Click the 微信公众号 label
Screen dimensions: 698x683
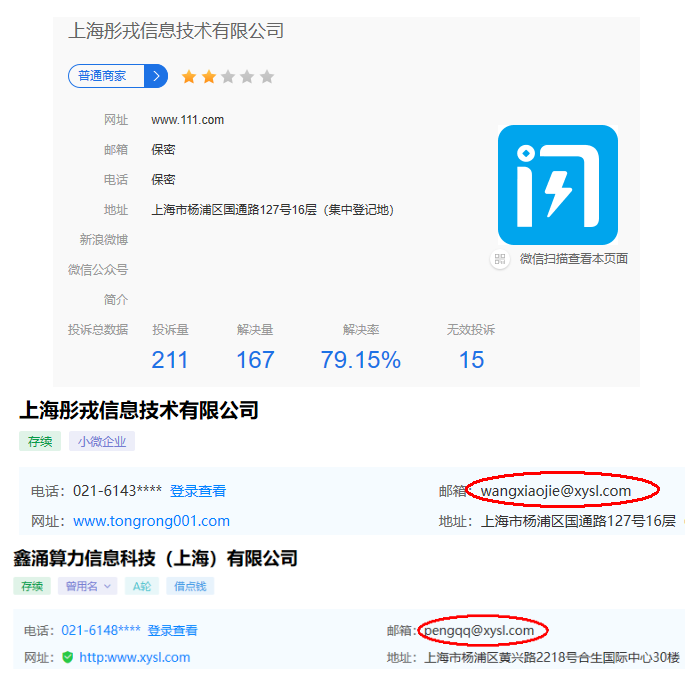[98, 269]
